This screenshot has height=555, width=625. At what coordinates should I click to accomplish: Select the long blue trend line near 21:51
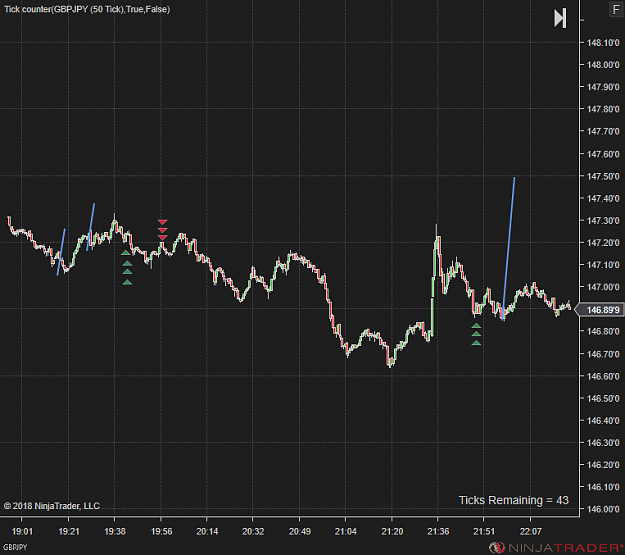click(x=509, y=247)
